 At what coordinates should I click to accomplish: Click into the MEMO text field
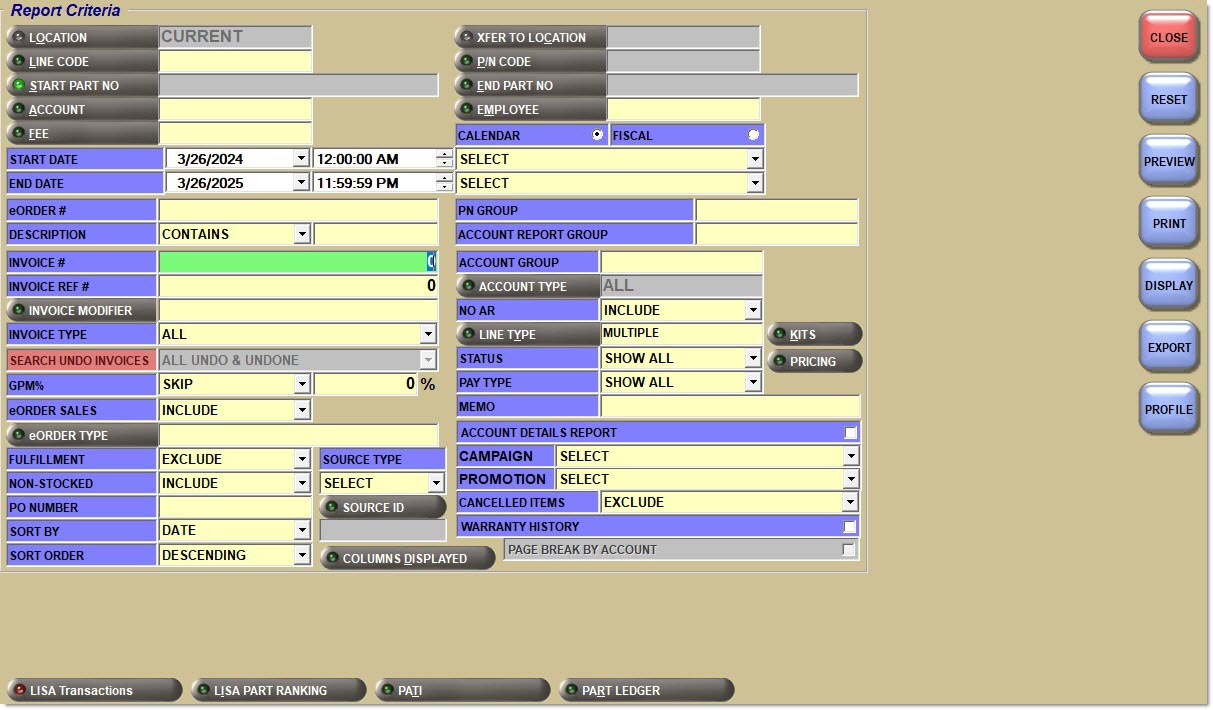(x=729, y=407)
